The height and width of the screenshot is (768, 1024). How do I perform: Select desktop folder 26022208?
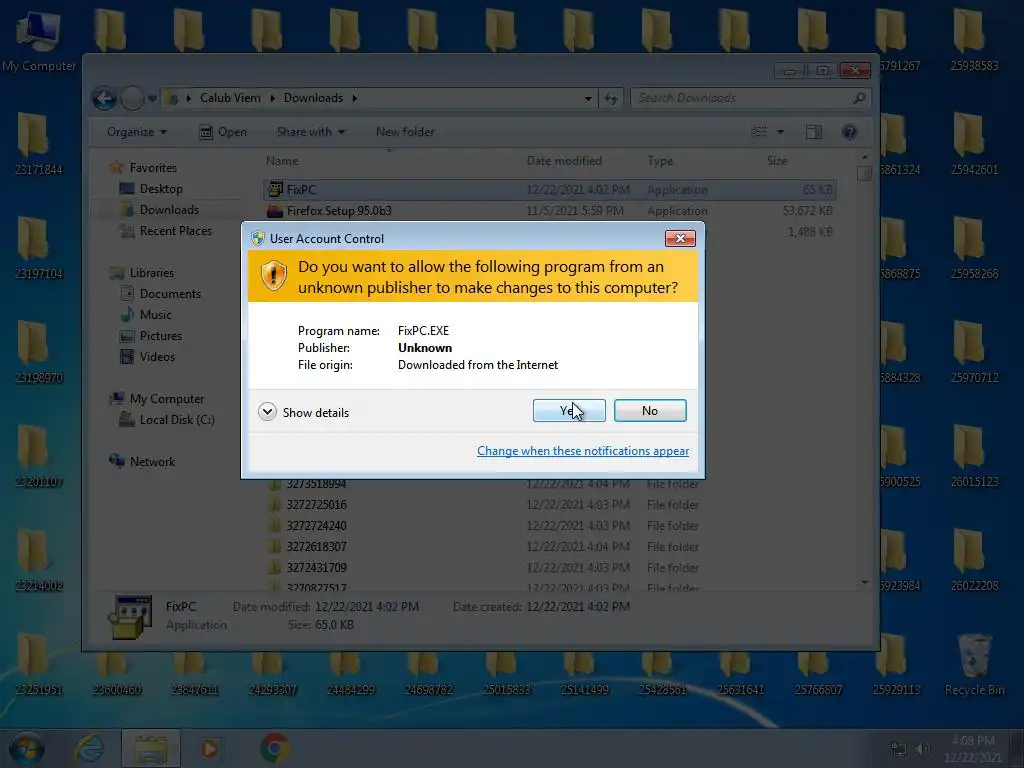coord(974,560)
